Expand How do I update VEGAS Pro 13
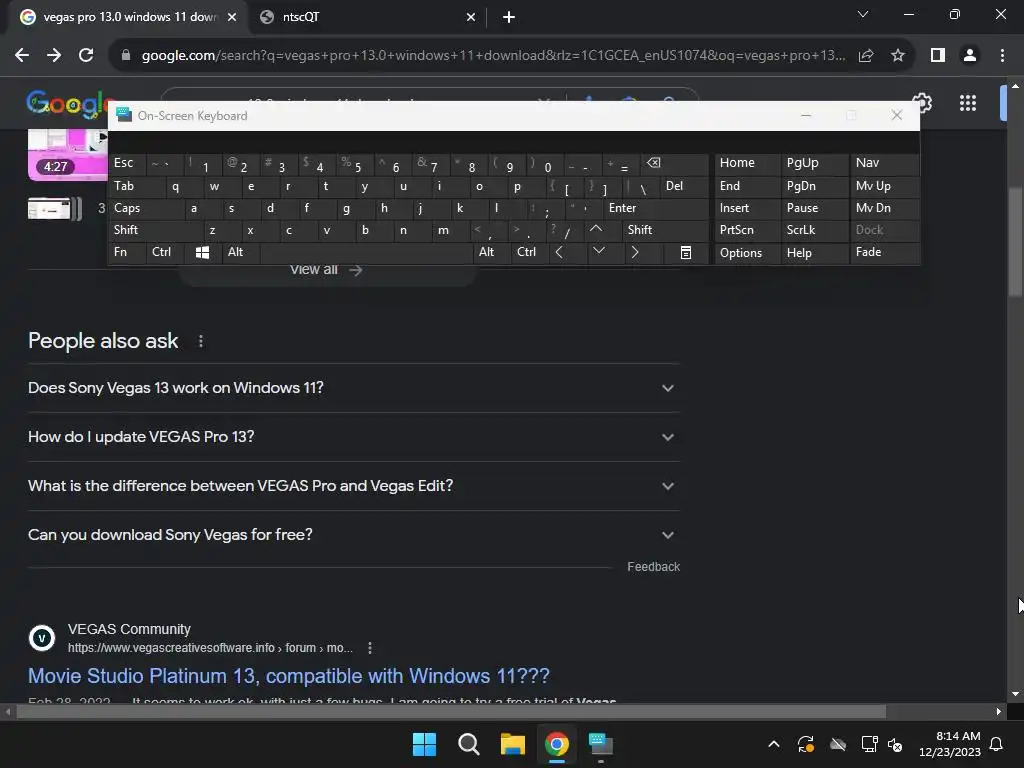 click(x=353, y=437)
